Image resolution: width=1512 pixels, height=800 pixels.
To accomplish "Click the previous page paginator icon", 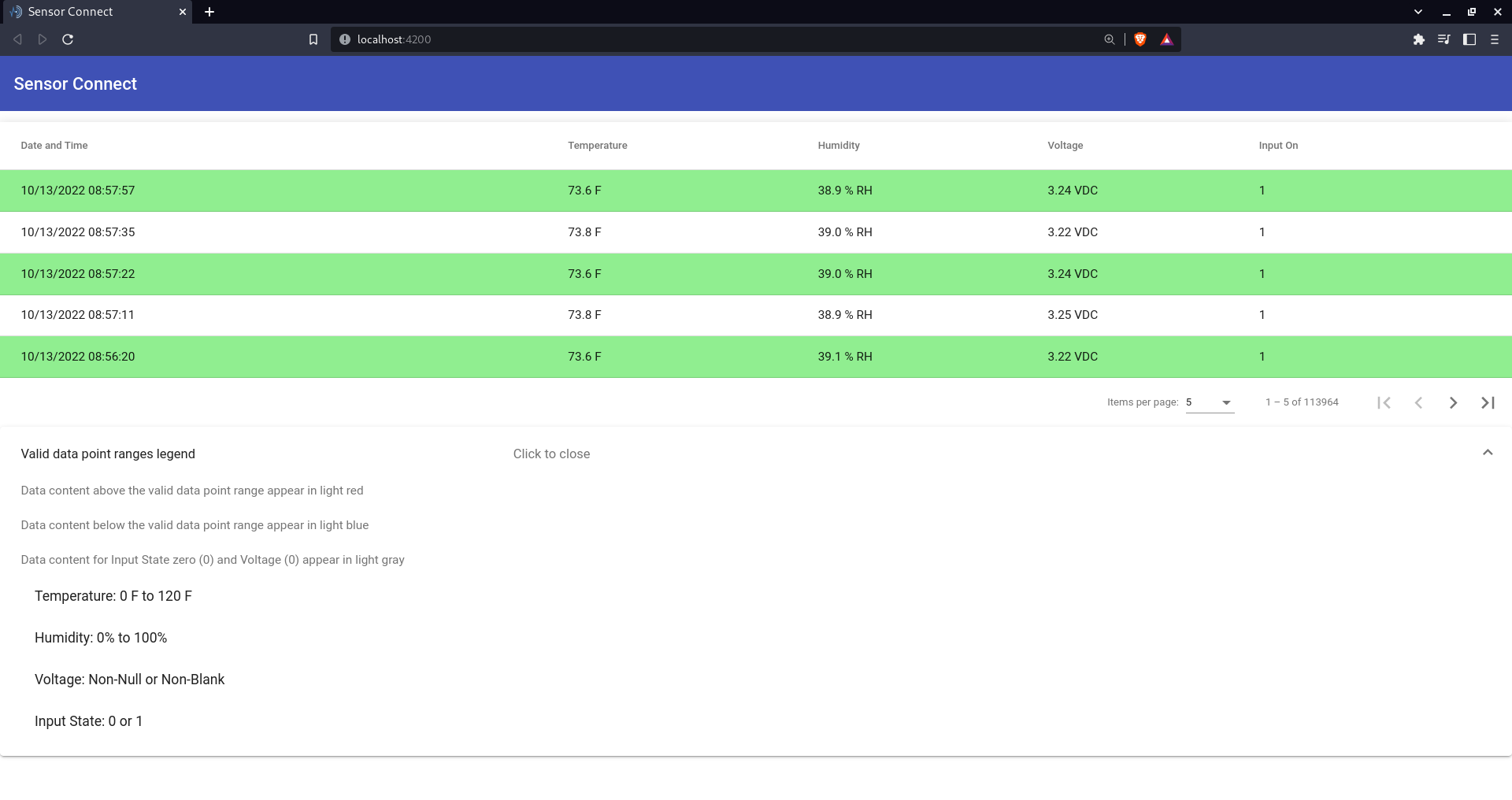I will click(1418, 402).
